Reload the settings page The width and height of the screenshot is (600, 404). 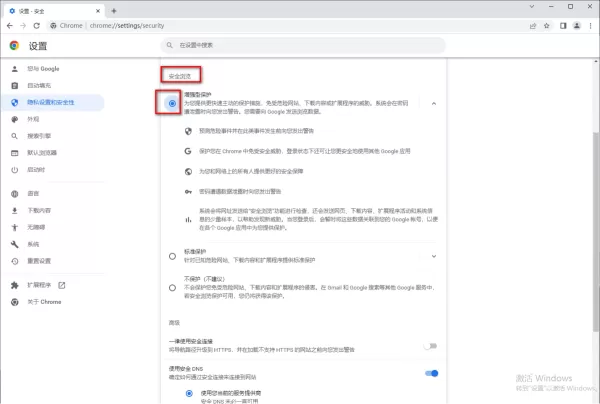click(x=36, y=26)
